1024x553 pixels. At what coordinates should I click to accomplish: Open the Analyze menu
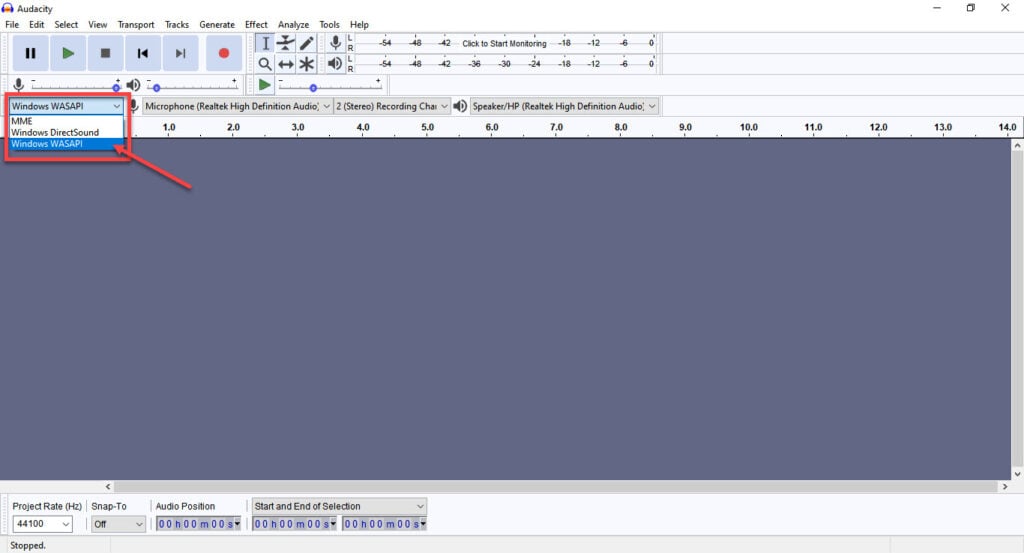coord(293,24)
